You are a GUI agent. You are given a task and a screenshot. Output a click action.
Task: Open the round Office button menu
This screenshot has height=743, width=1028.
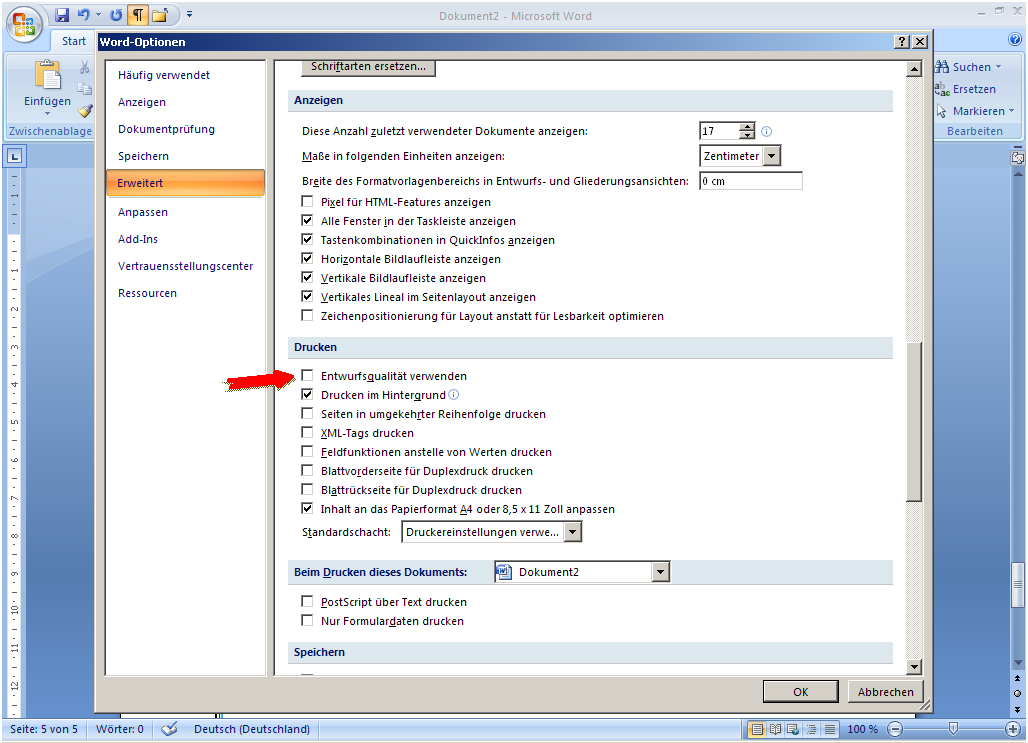pos(24,25)
